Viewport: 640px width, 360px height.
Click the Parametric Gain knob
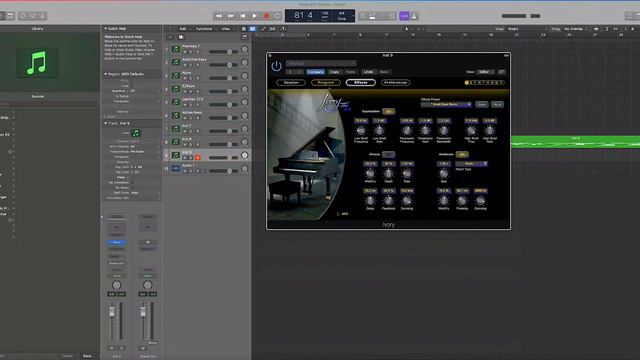[425, 131]
